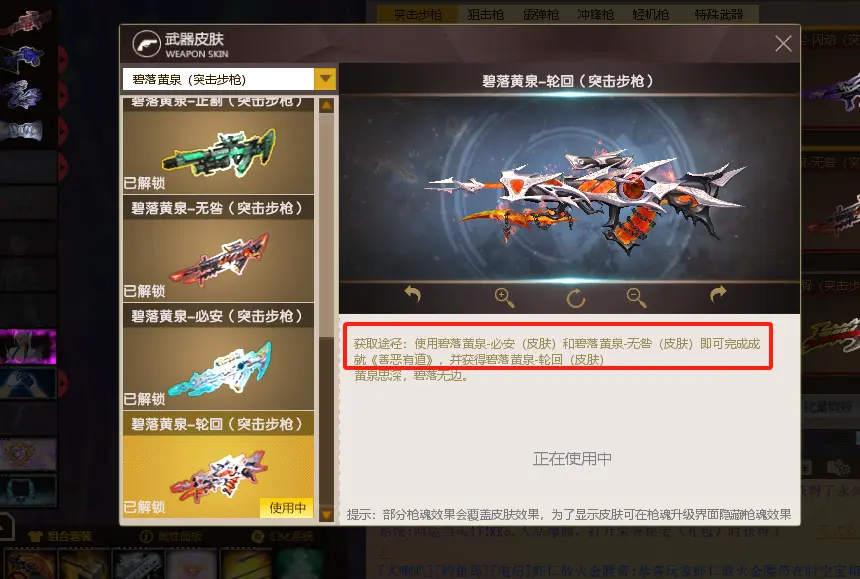Click the rotate-left arrow under the weapon preview
Image resolution: width=860 pixels, height=579 pixels.
tap(412, 294)
